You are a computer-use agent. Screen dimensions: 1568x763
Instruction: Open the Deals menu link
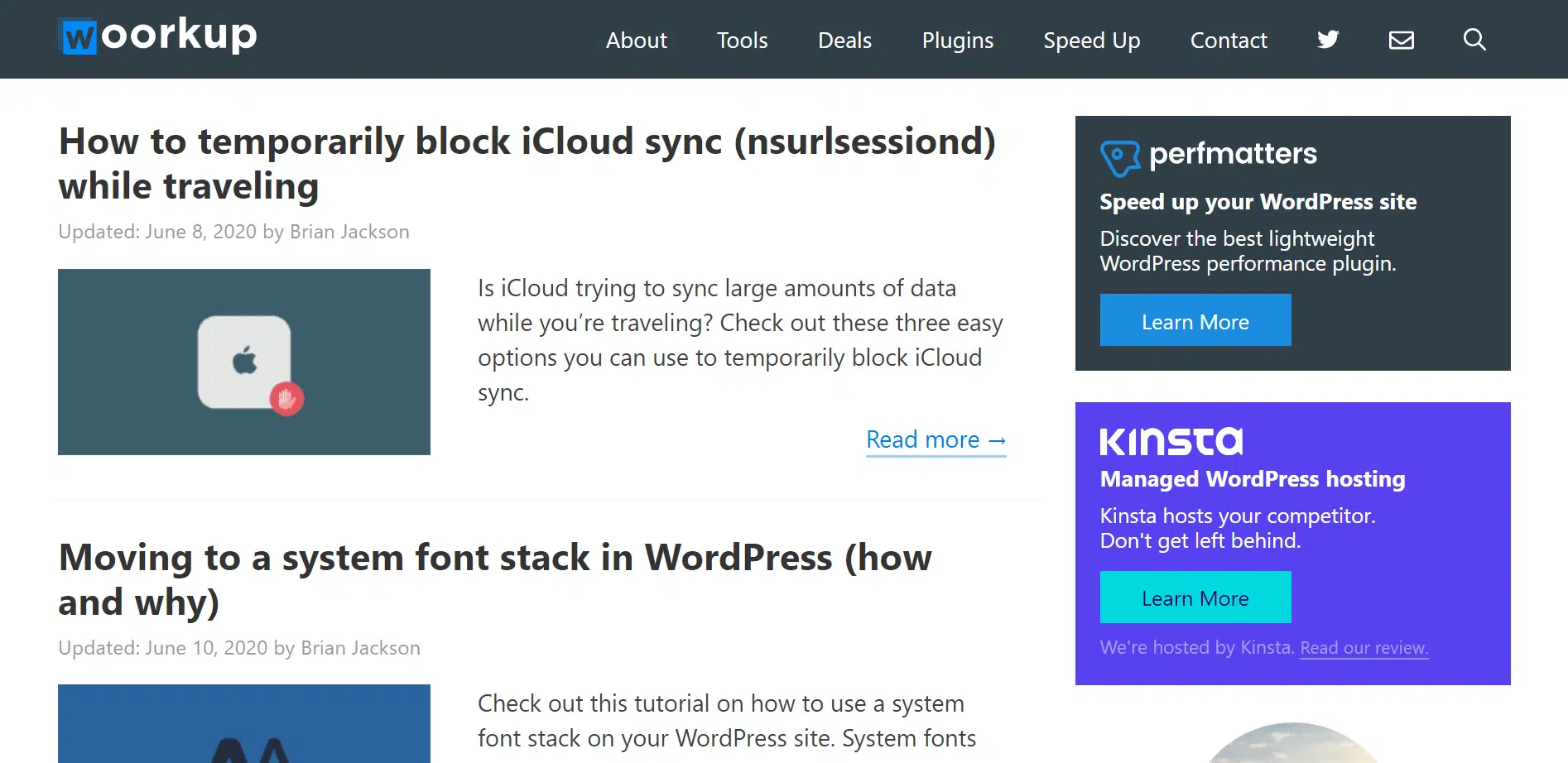[844, 41]
